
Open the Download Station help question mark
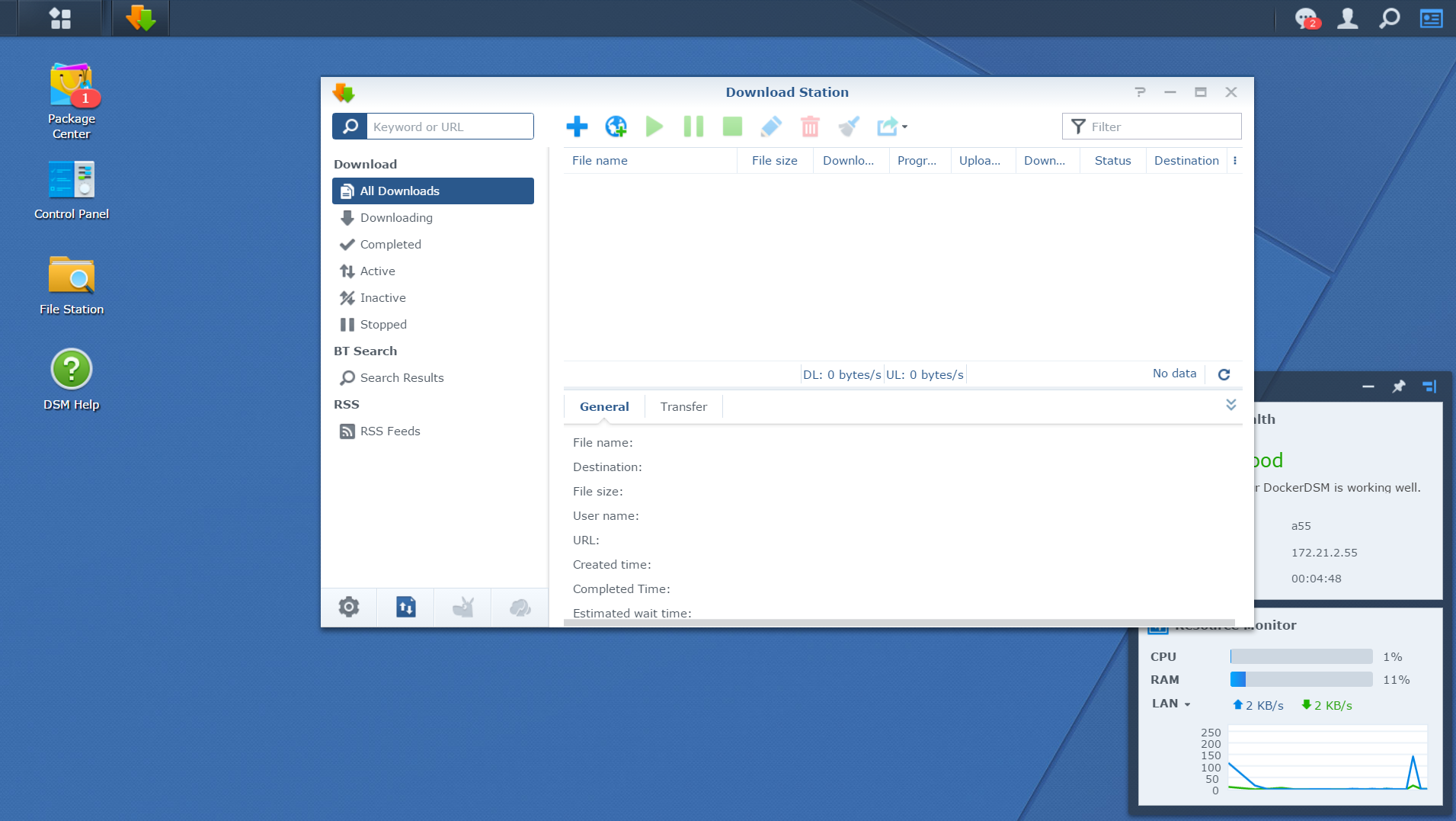(1140, 92)
